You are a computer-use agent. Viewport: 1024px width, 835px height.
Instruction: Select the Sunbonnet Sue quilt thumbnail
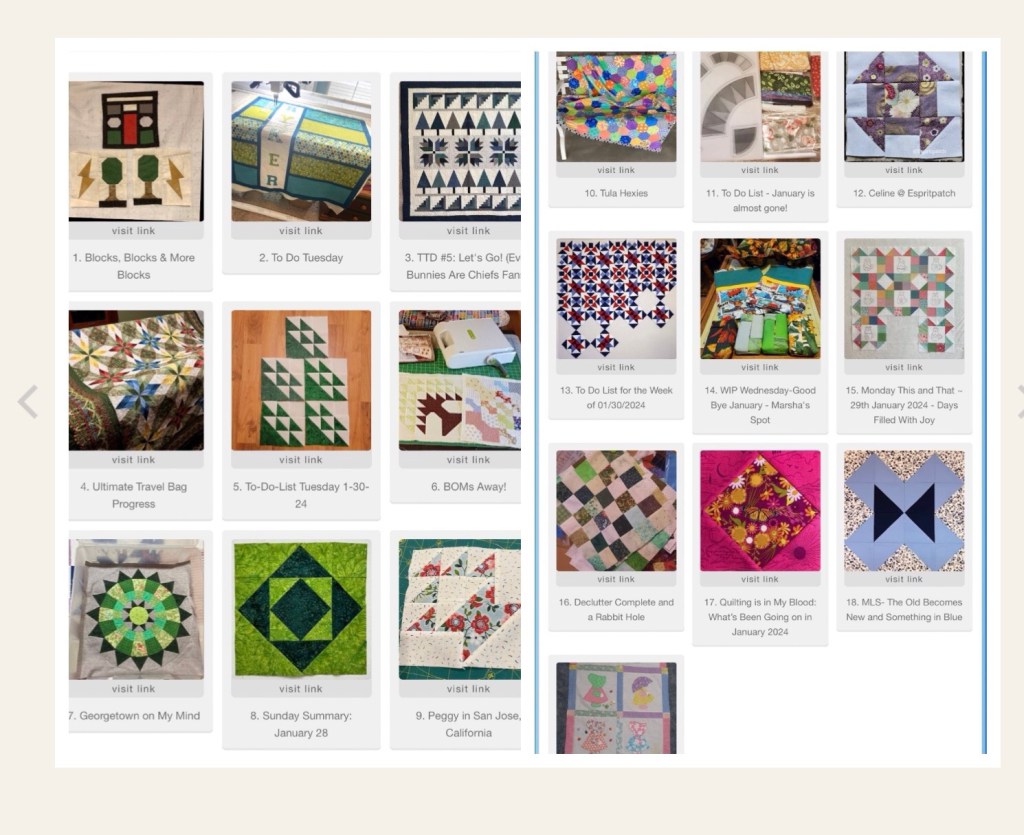click(616, 708)
